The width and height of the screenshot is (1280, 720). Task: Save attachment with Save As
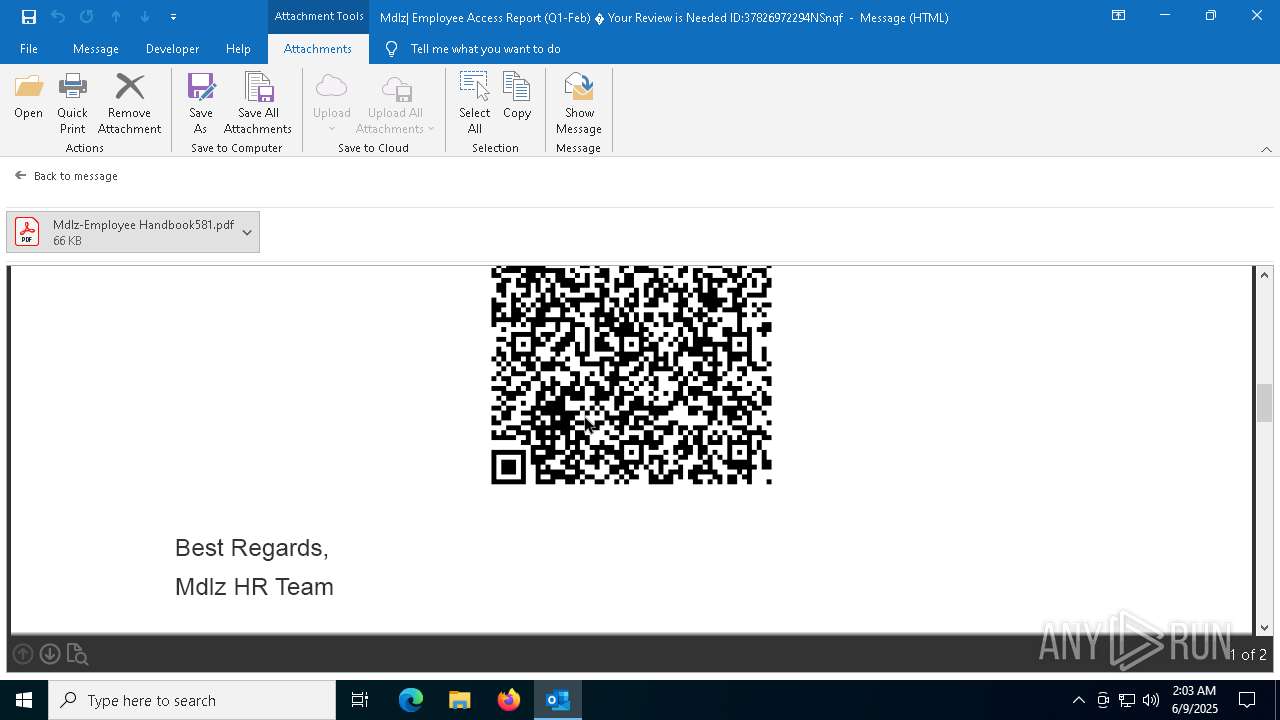tap(200, 103)
